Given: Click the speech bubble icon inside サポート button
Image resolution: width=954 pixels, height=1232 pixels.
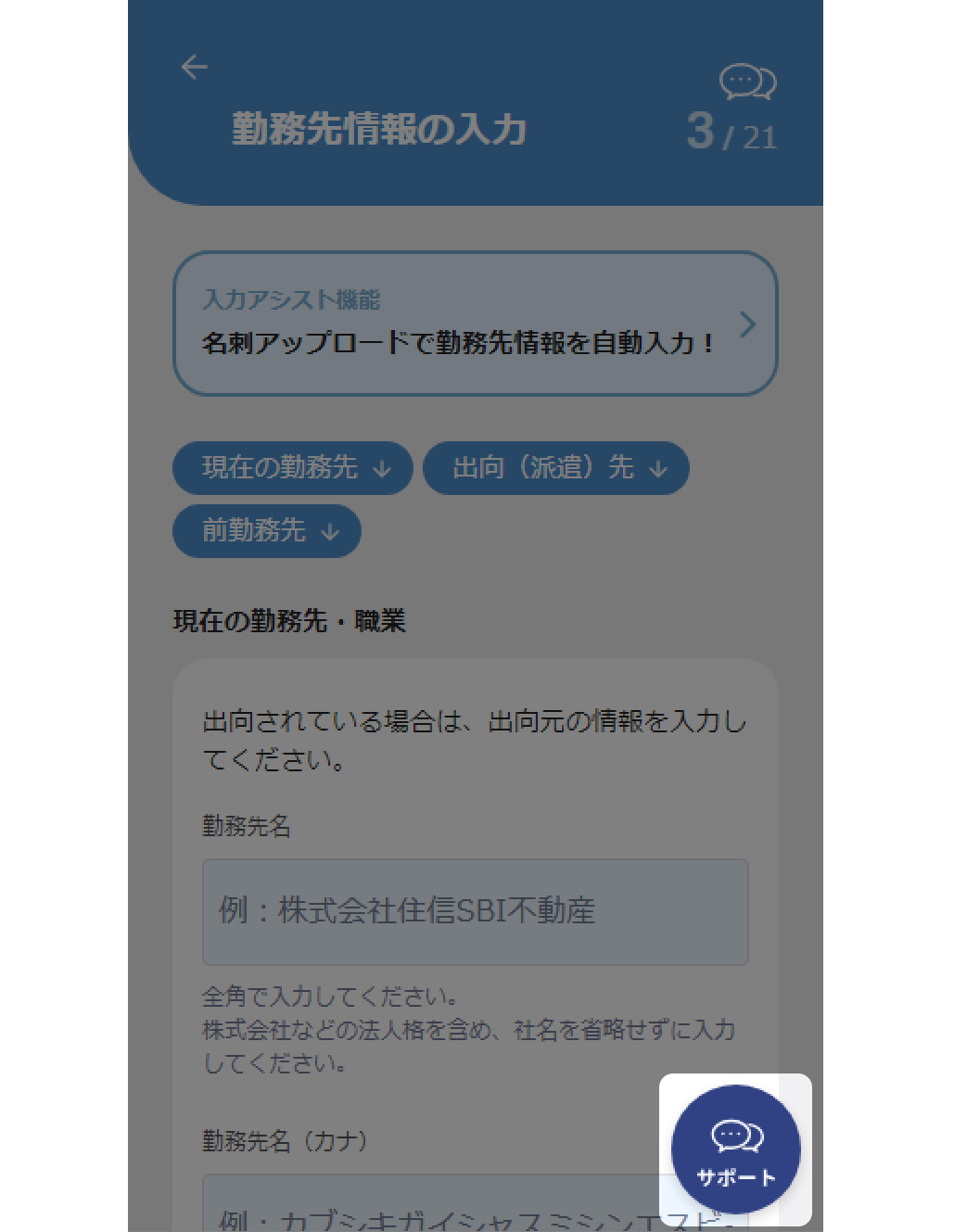Looking at the screenshot, I should (x=737, y=1136).
